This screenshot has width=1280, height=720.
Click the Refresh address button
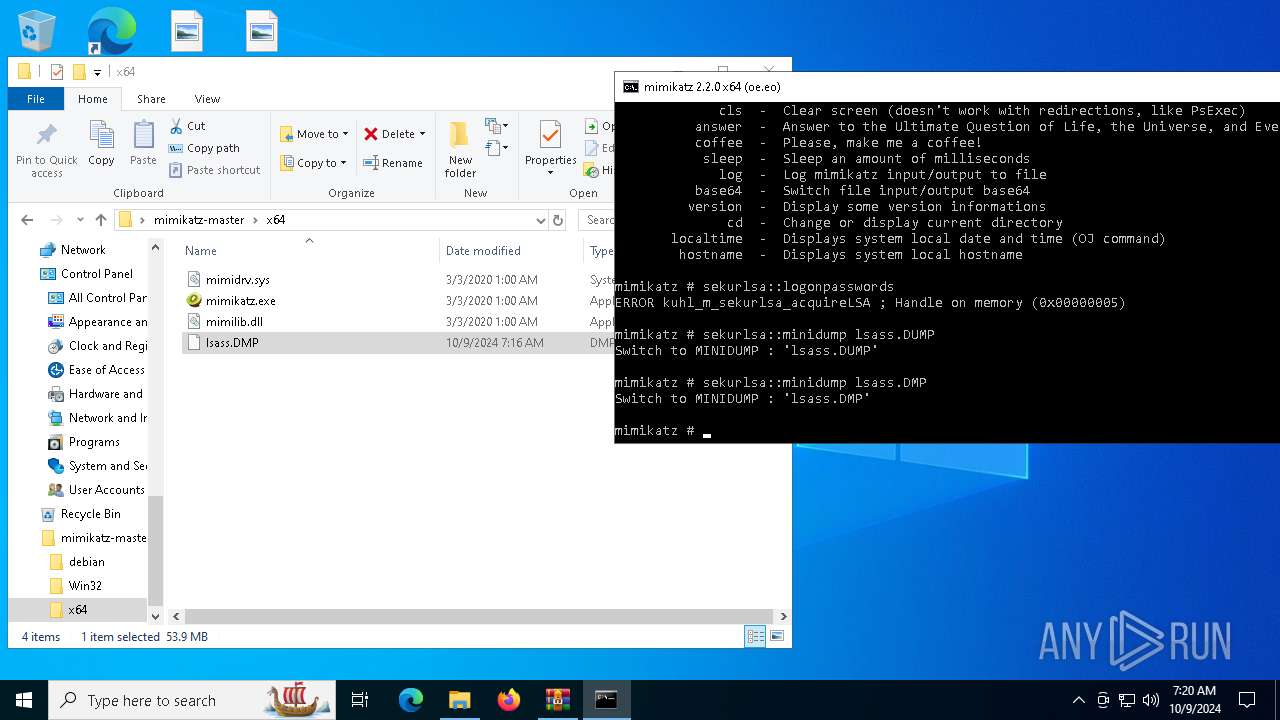[x=558, y=220]
